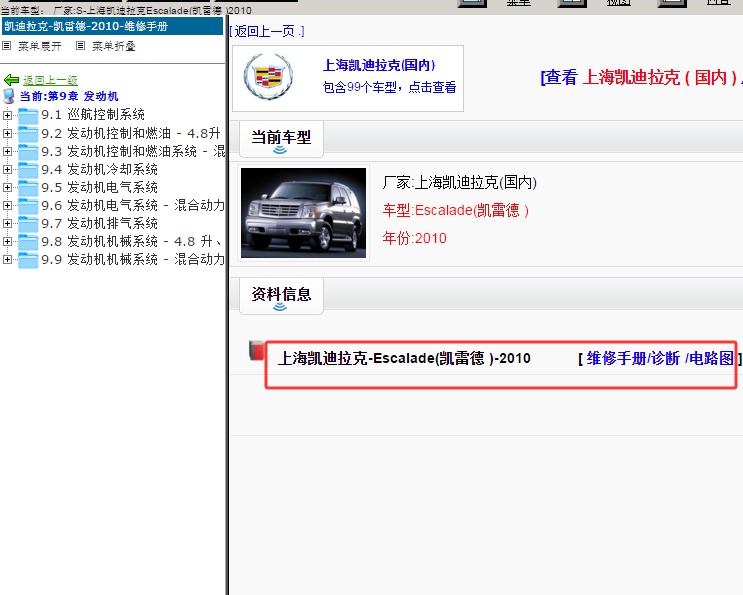The height and width of the screenshot is (595, 743).
Task: Click 上海凯迪拉克-Escalade(凯雷德)-2010 entry text
Action: point(404,358)
